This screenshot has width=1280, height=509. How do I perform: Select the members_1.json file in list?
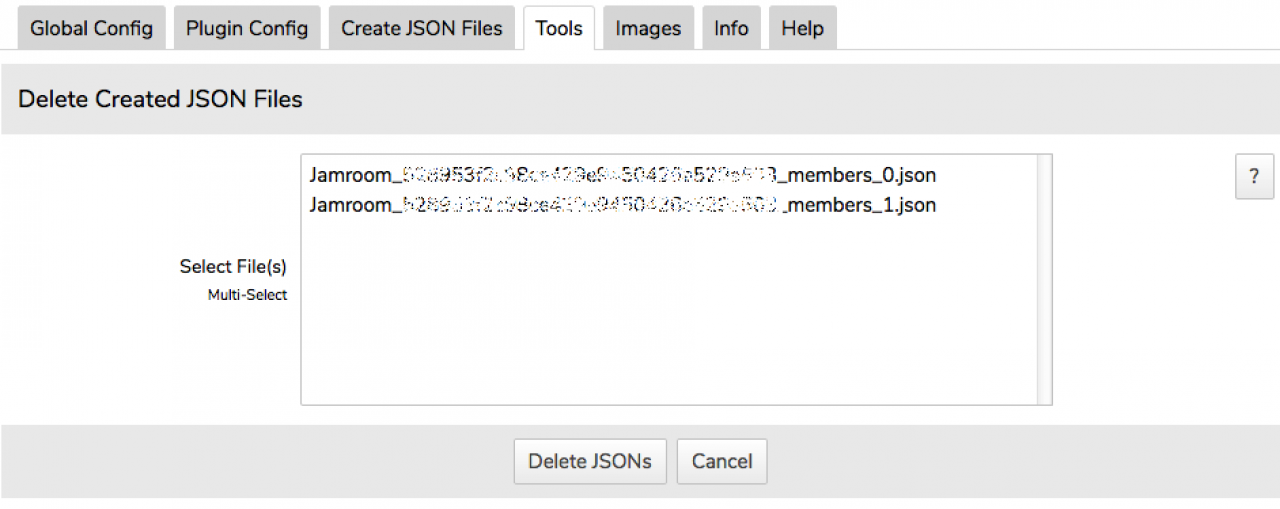(622, 205)
